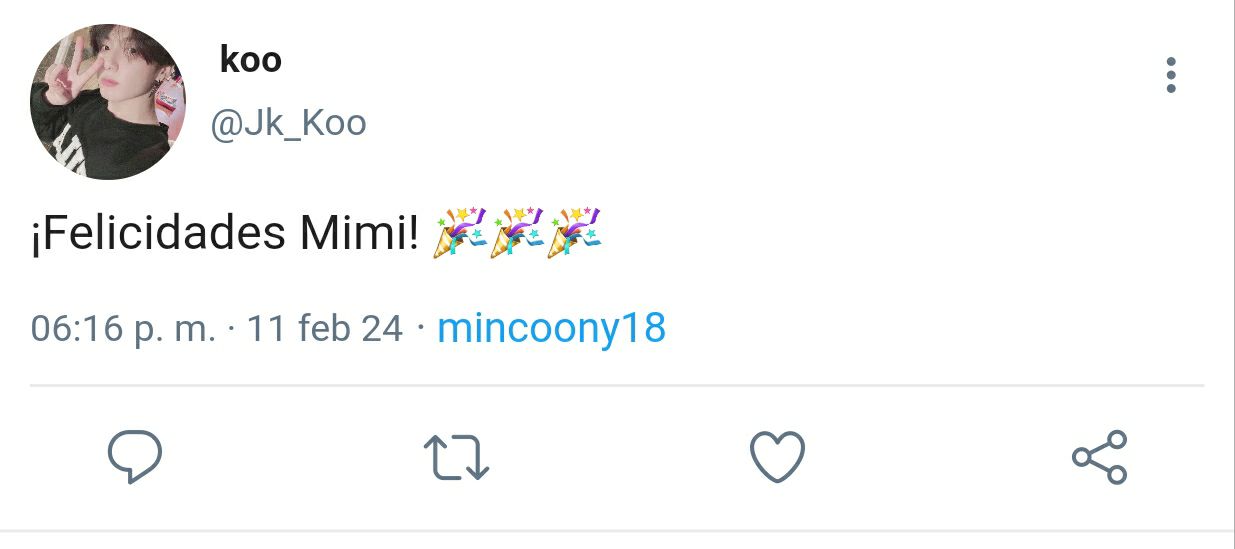Image resolution: width=1235 pixels, height=549 pixels.
Task: Open the reply speech bubble icon
Action: coord(135,457)
